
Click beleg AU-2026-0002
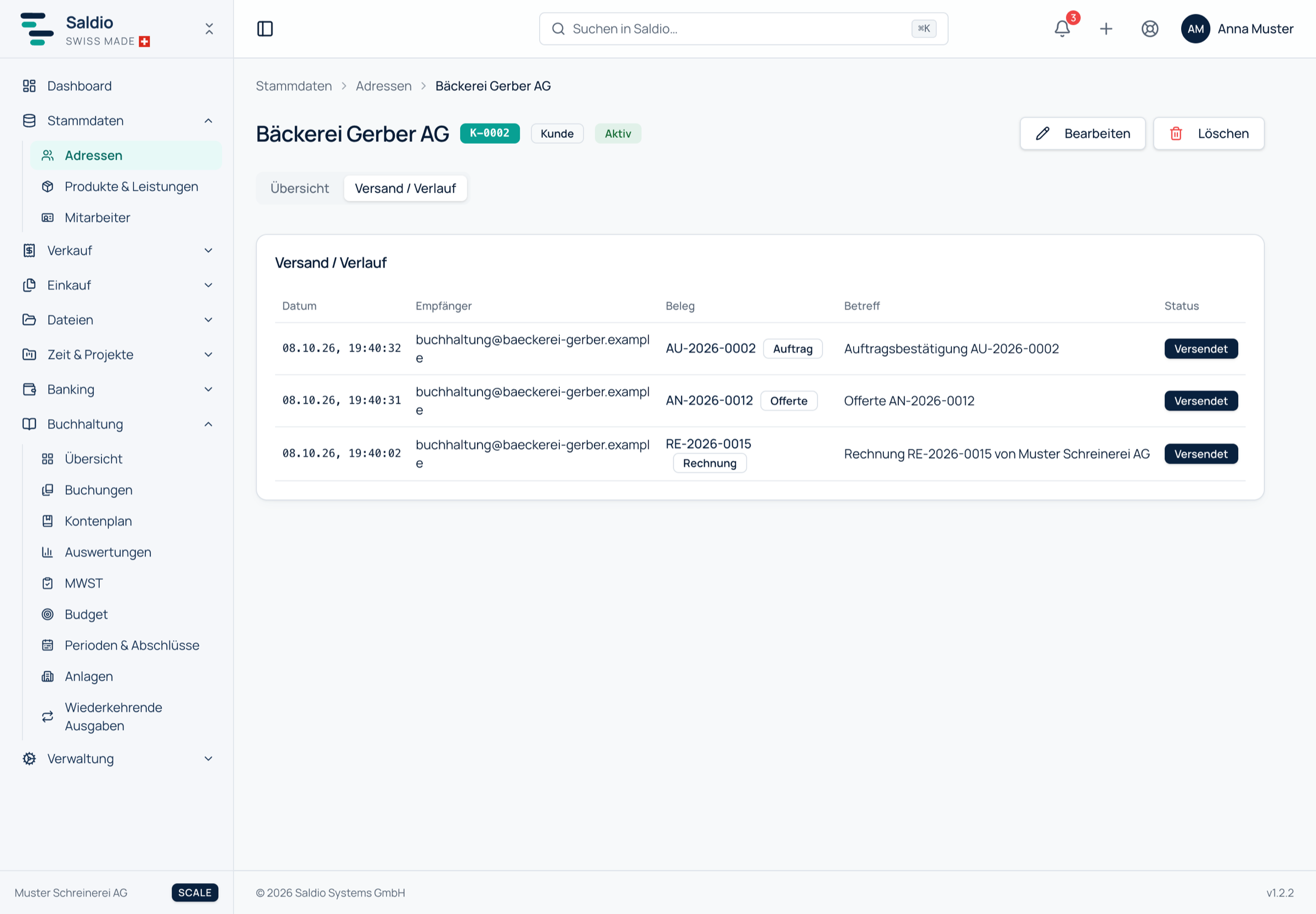point(711,349)
